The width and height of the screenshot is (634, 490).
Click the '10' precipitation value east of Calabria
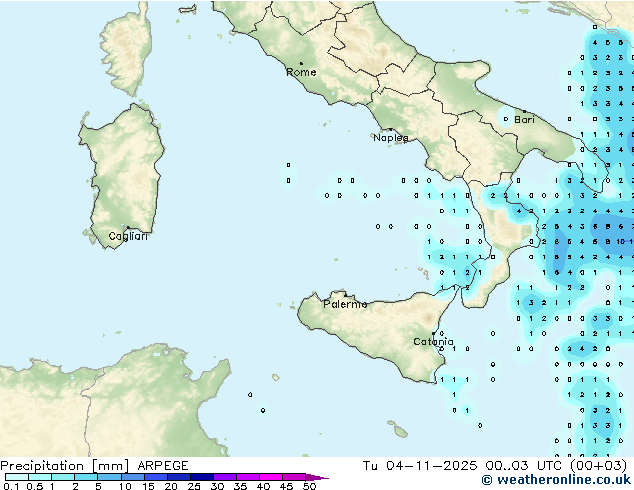[621, 241]
